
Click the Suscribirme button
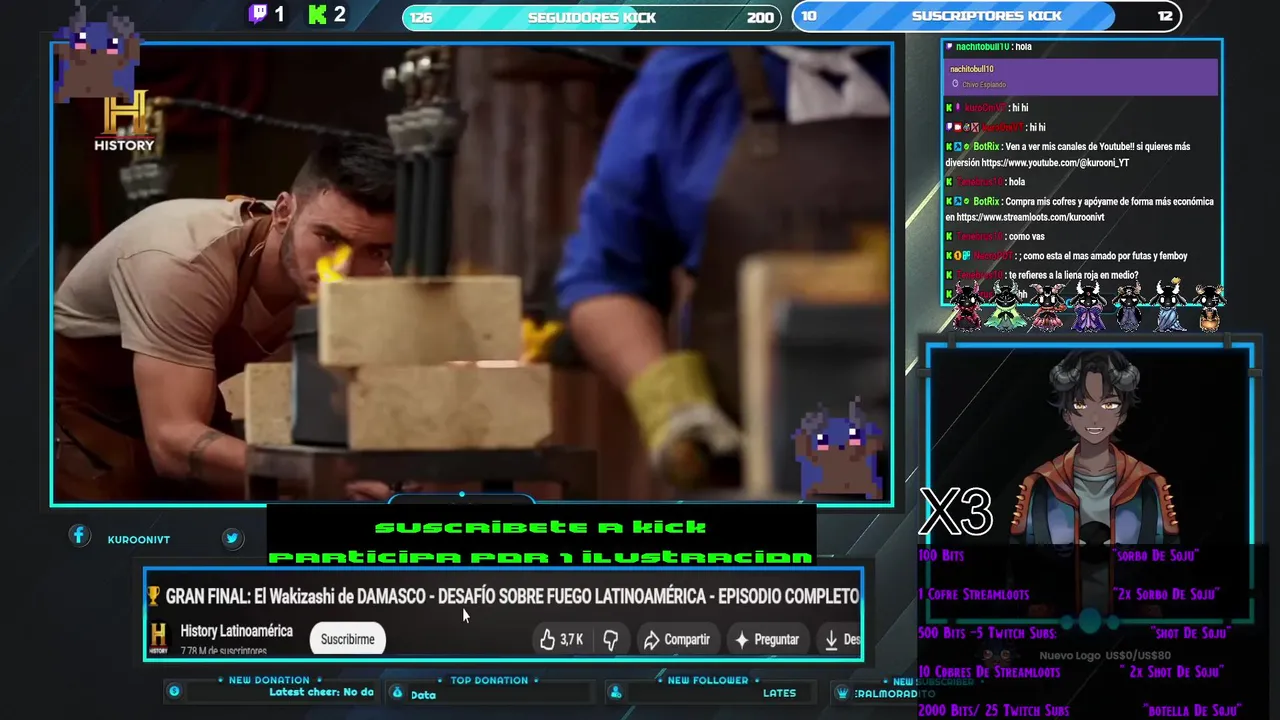click(347, 639)
